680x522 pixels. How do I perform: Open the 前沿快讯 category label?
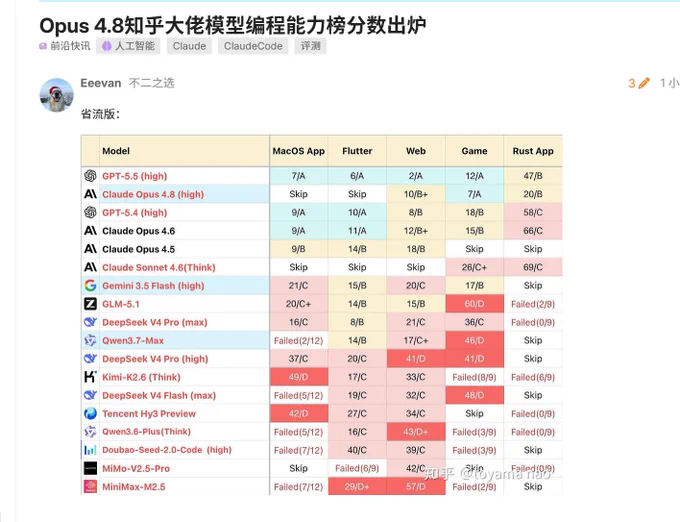[70, 46]
